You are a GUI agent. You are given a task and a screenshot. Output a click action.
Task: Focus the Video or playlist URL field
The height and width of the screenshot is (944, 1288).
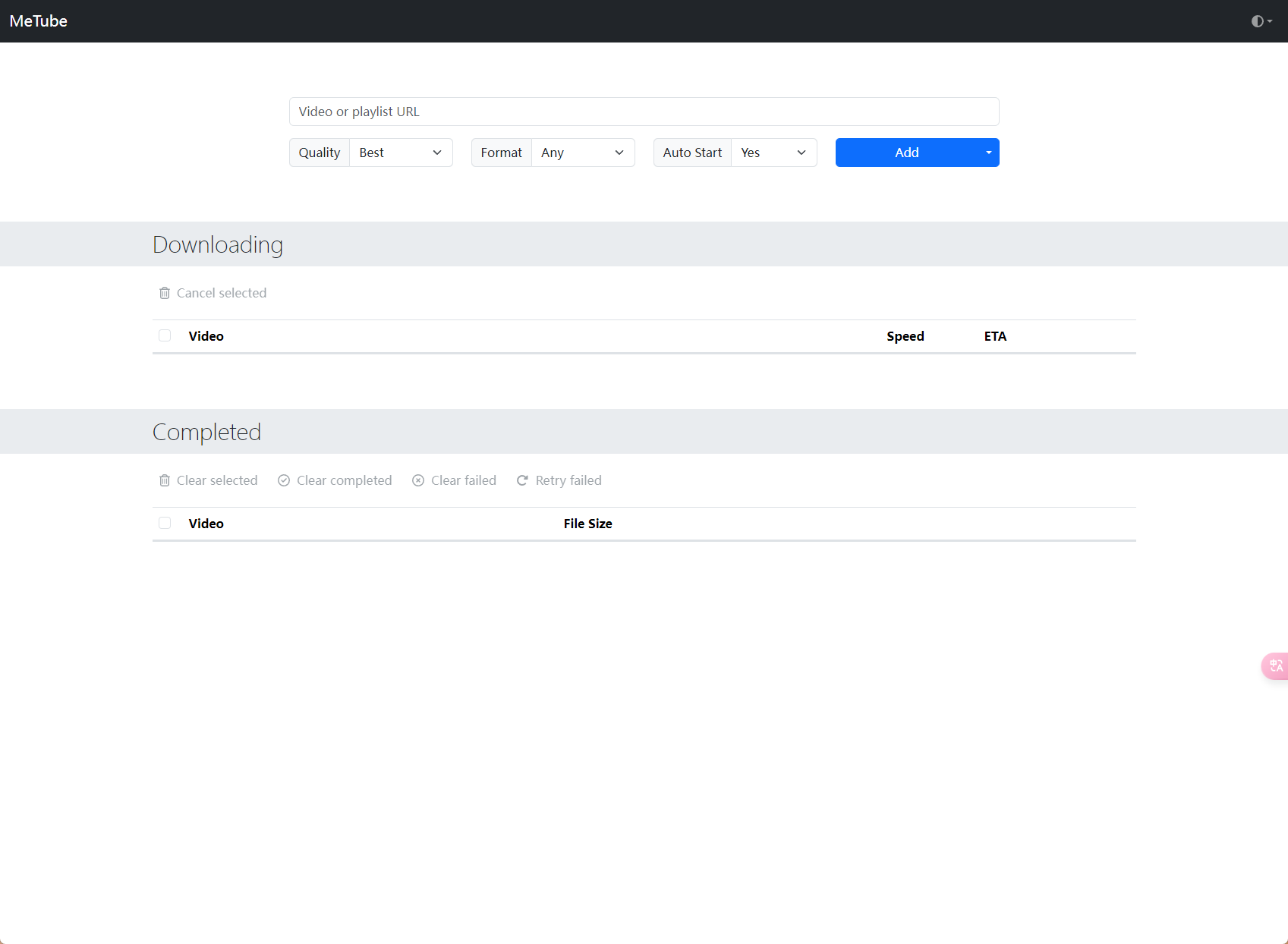pos(644,112)
